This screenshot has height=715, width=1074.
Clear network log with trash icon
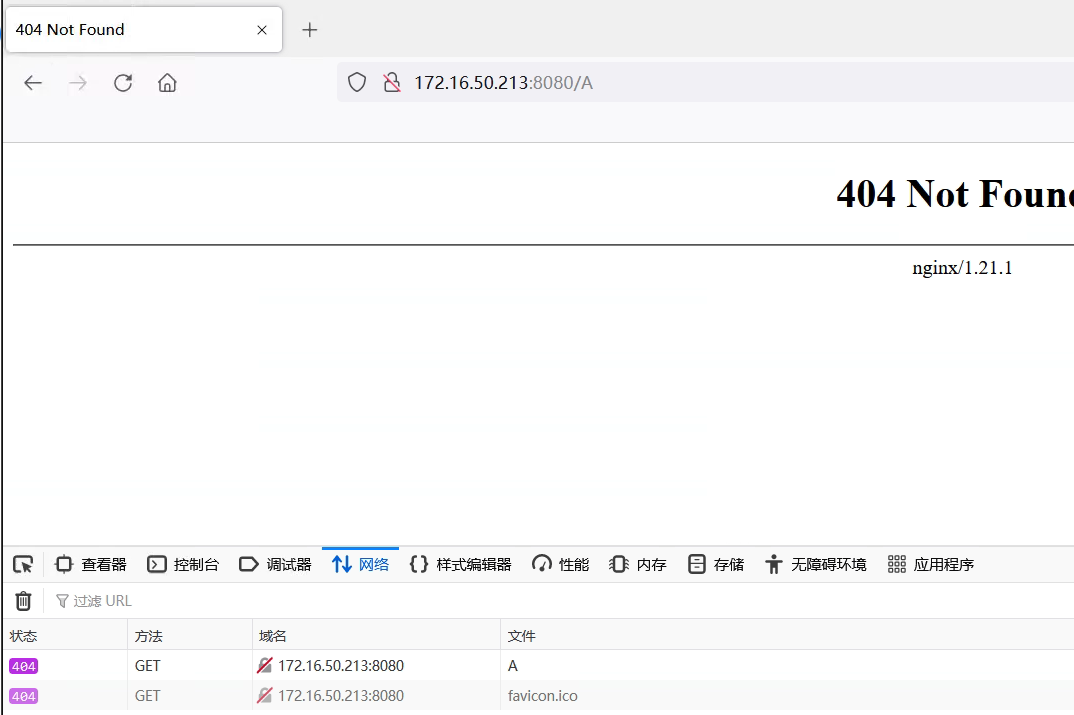point(23,601)
